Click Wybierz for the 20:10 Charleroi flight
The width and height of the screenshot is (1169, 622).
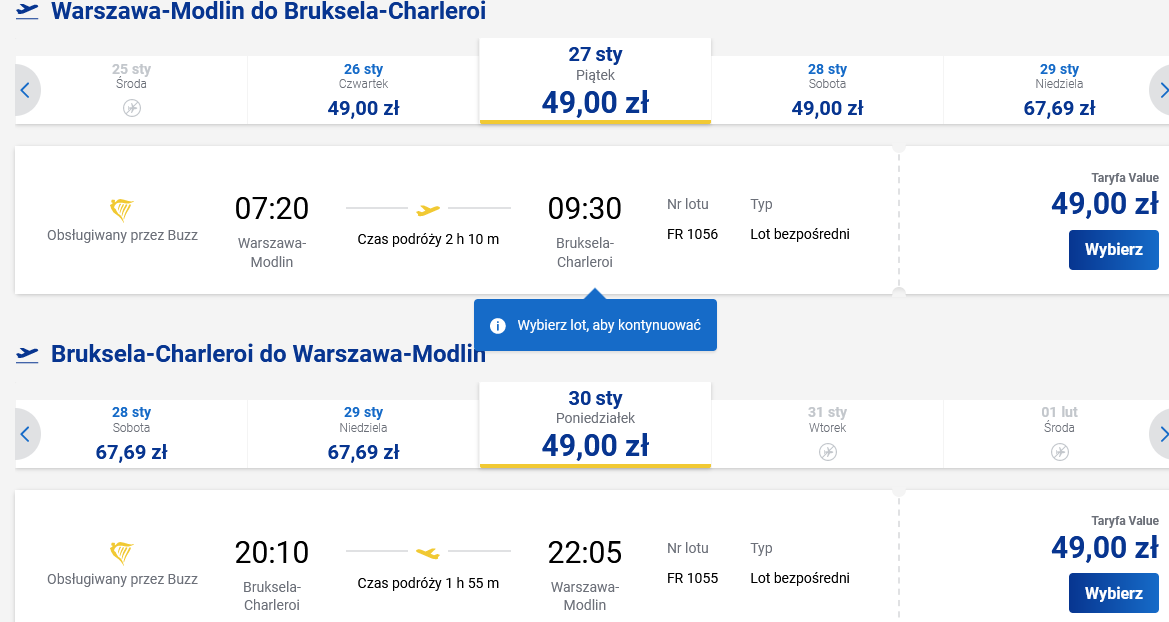tap(1113, 594)
